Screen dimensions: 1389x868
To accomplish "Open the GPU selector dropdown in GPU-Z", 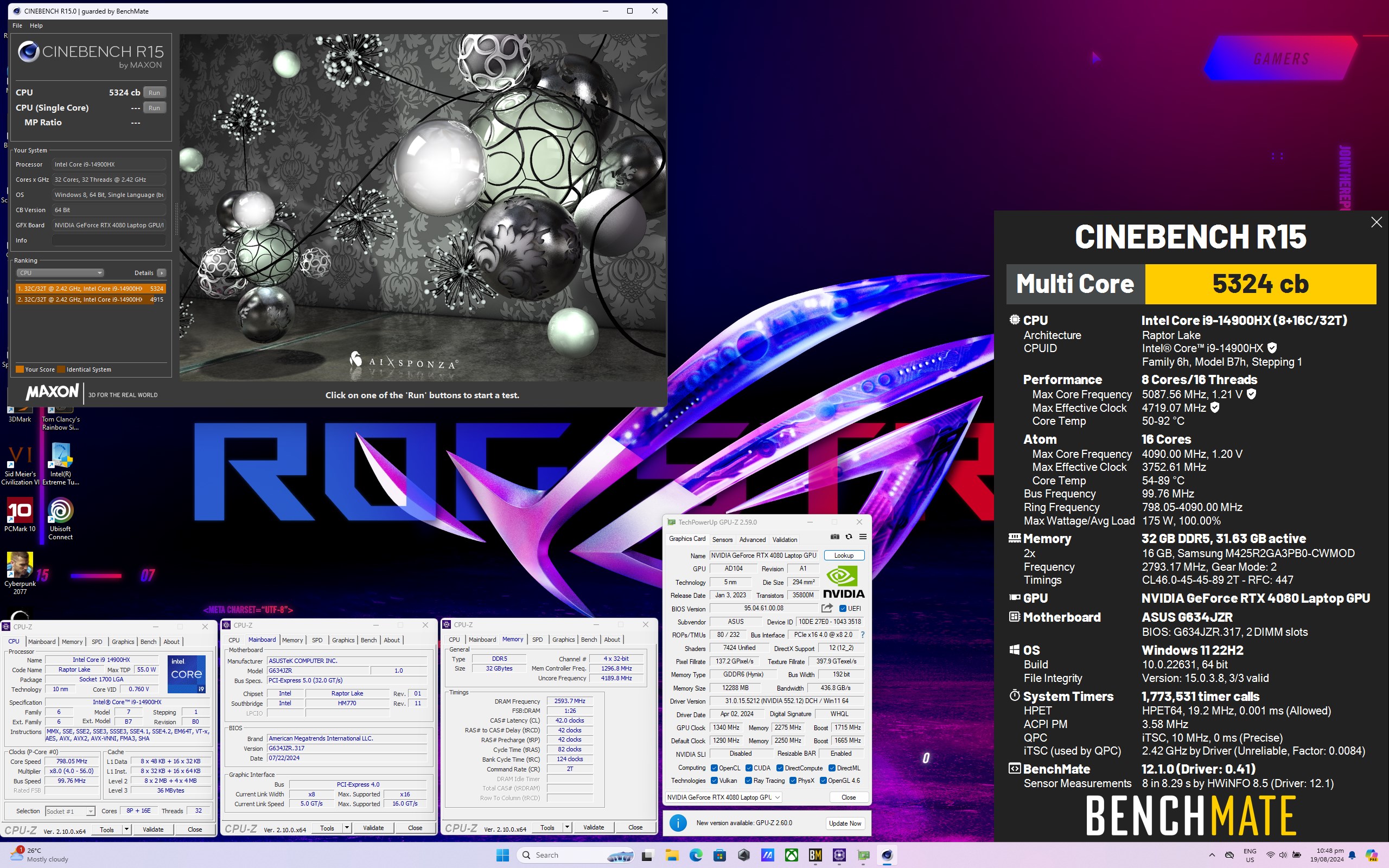I will (x=724, y=797).
